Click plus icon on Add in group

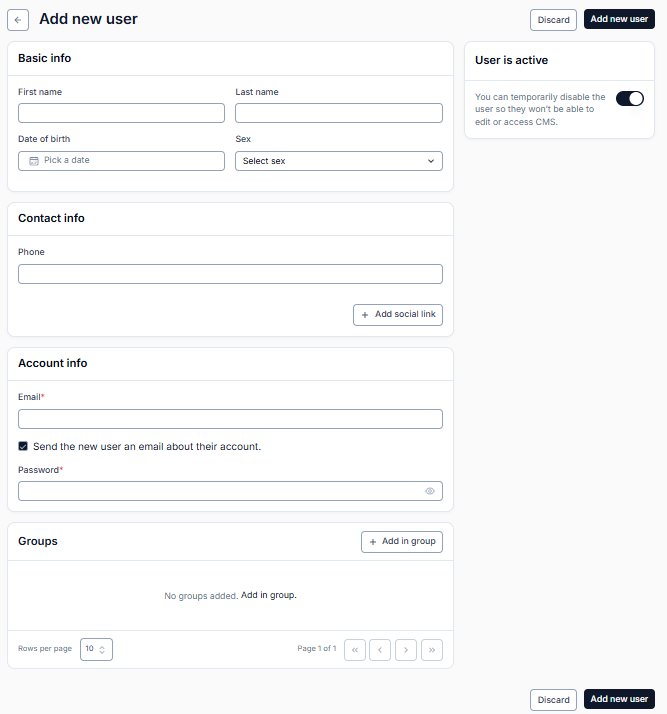pos(373,542)
